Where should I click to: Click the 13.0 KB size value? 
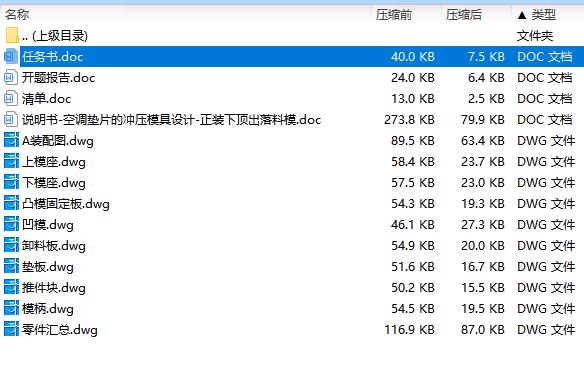pyautogui.click(x=413, y=99)
